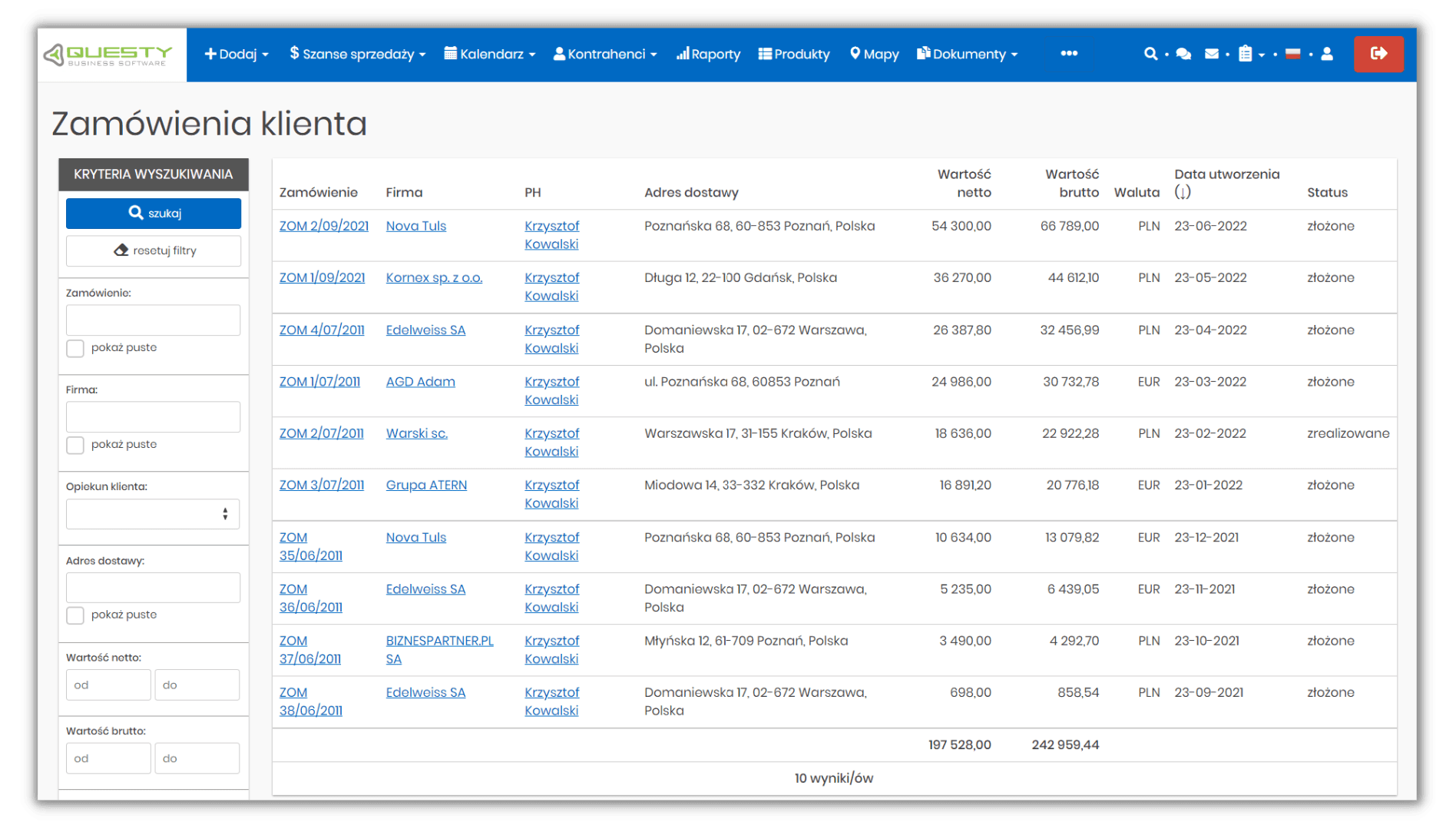Select the 54 300,00 netto value

(x=961, y=226)
